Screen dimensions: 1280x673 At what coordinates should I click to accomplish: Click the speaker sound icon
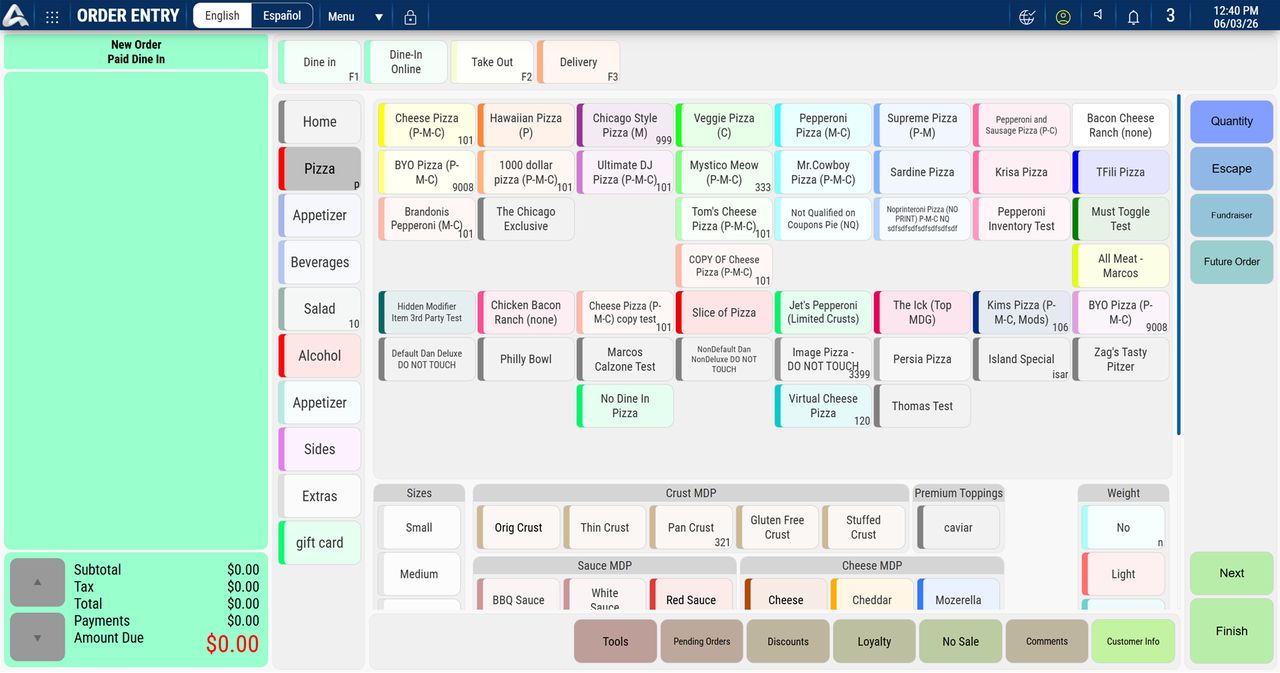click(x=1098, y=16)
